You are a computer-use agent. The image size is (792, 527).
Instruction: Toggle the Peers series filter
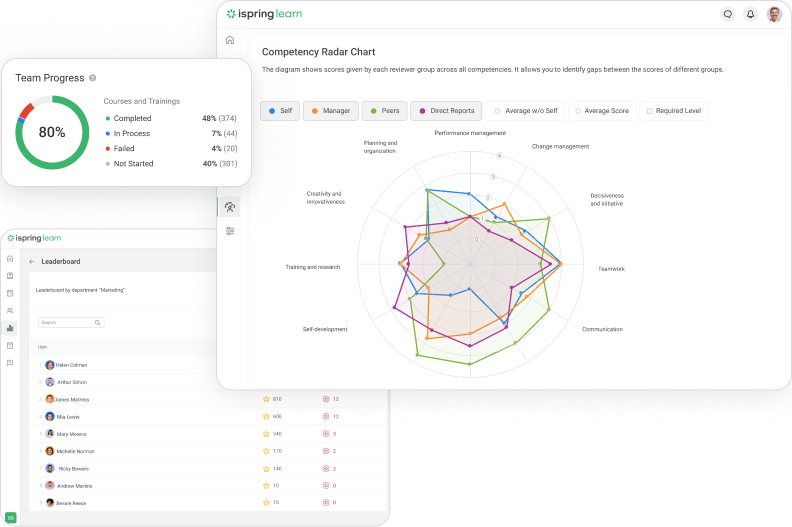pyautogui.click(x=384, y=111)
